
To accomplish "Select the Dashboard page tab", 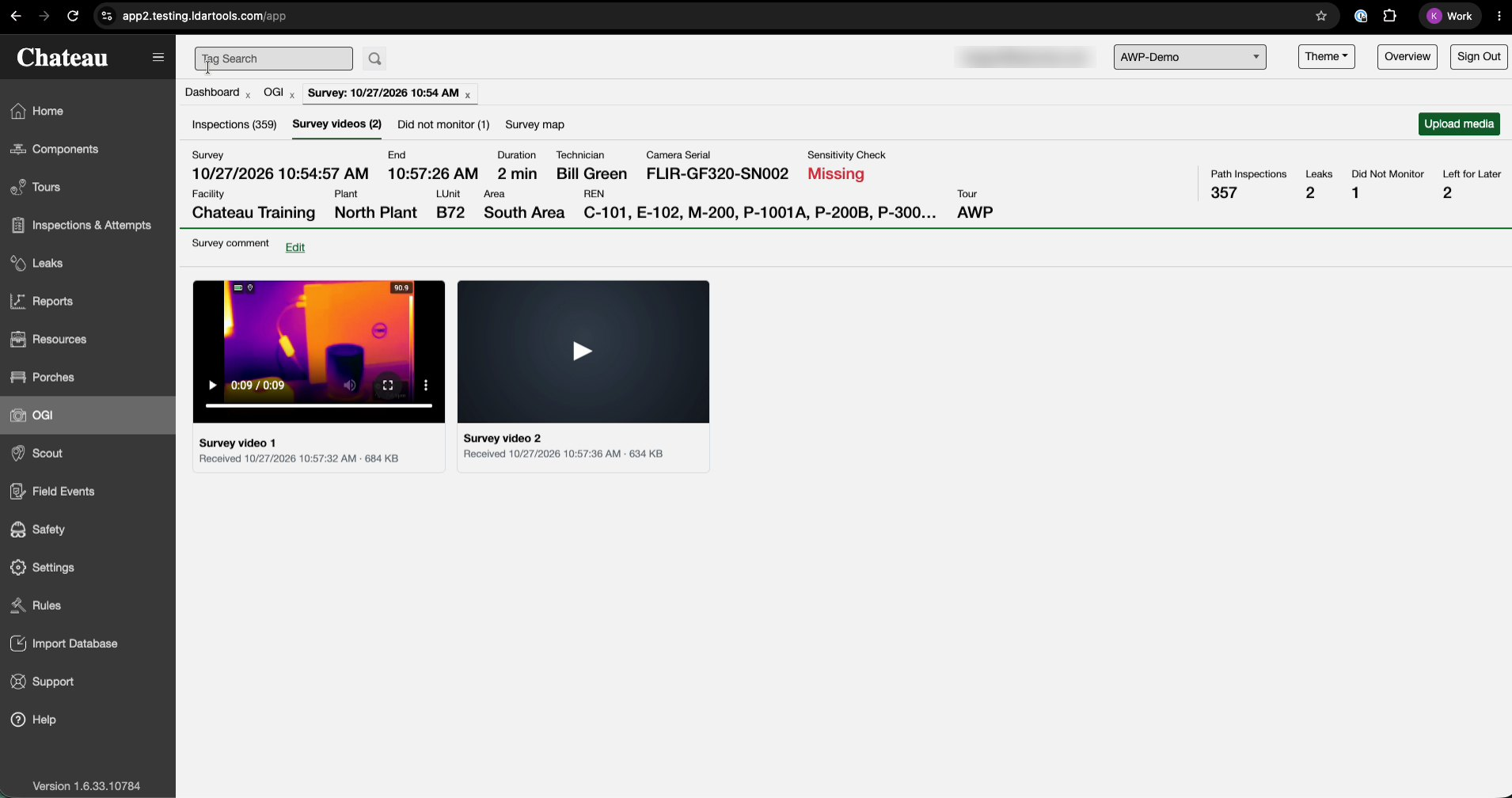I will pos(212,93).
